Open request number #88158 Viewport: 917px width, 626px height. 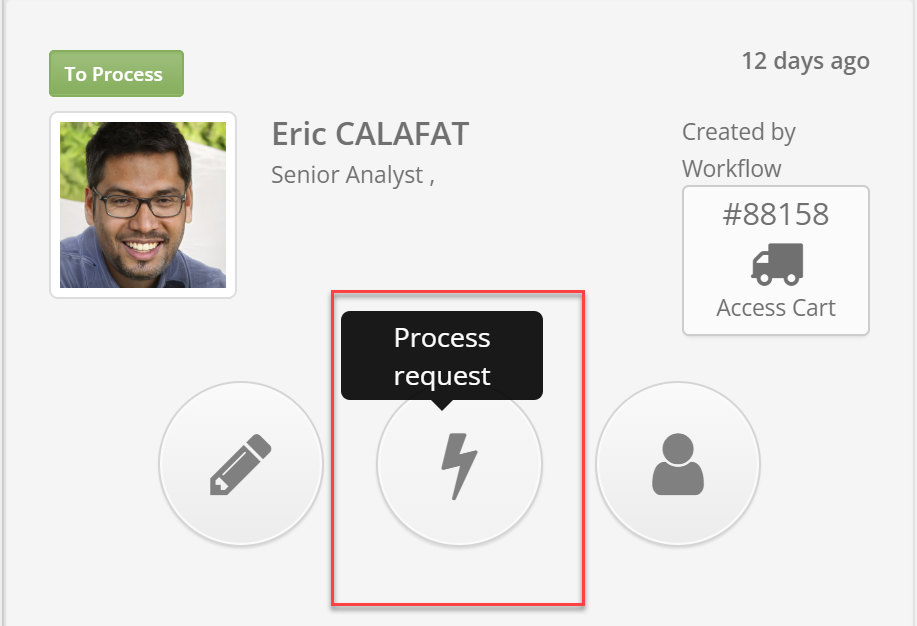pyautogui.click(x=776, y=214)
